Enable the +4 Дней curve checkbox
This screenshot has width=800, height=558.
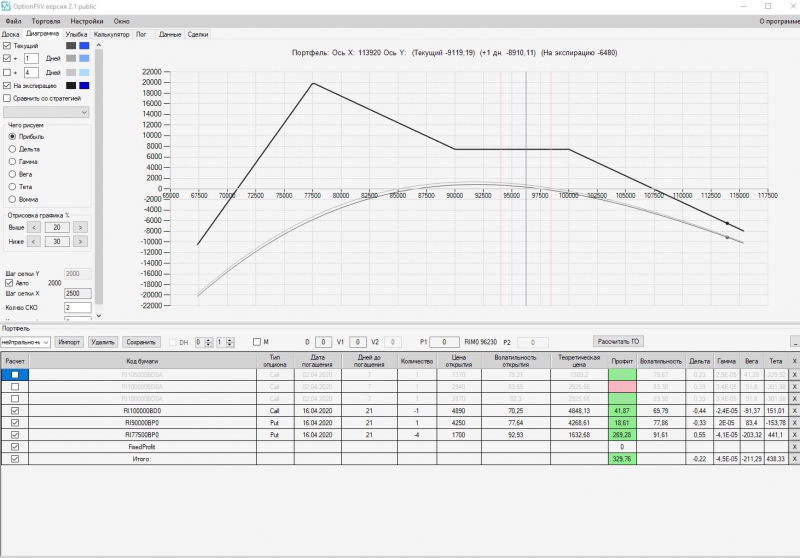7,72
